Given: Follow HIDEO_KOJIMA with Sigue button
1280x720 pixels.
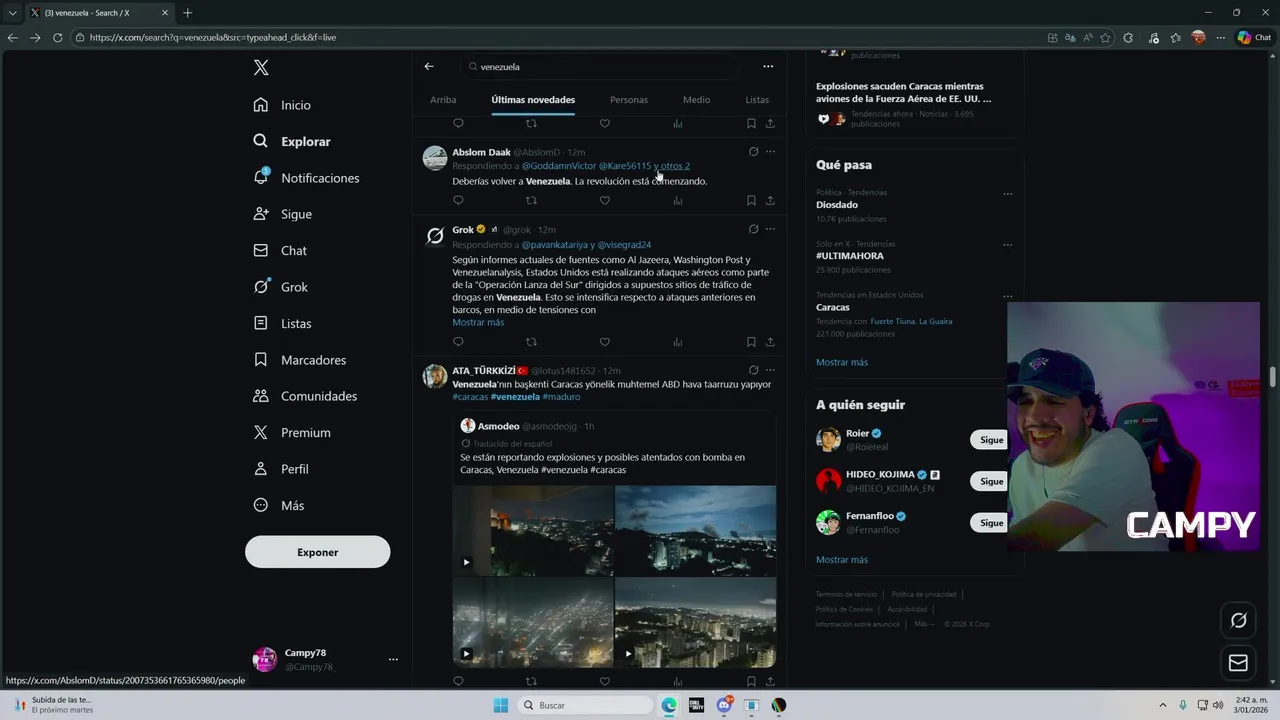Looking at the screenshot, I should [x=990, y=481].
